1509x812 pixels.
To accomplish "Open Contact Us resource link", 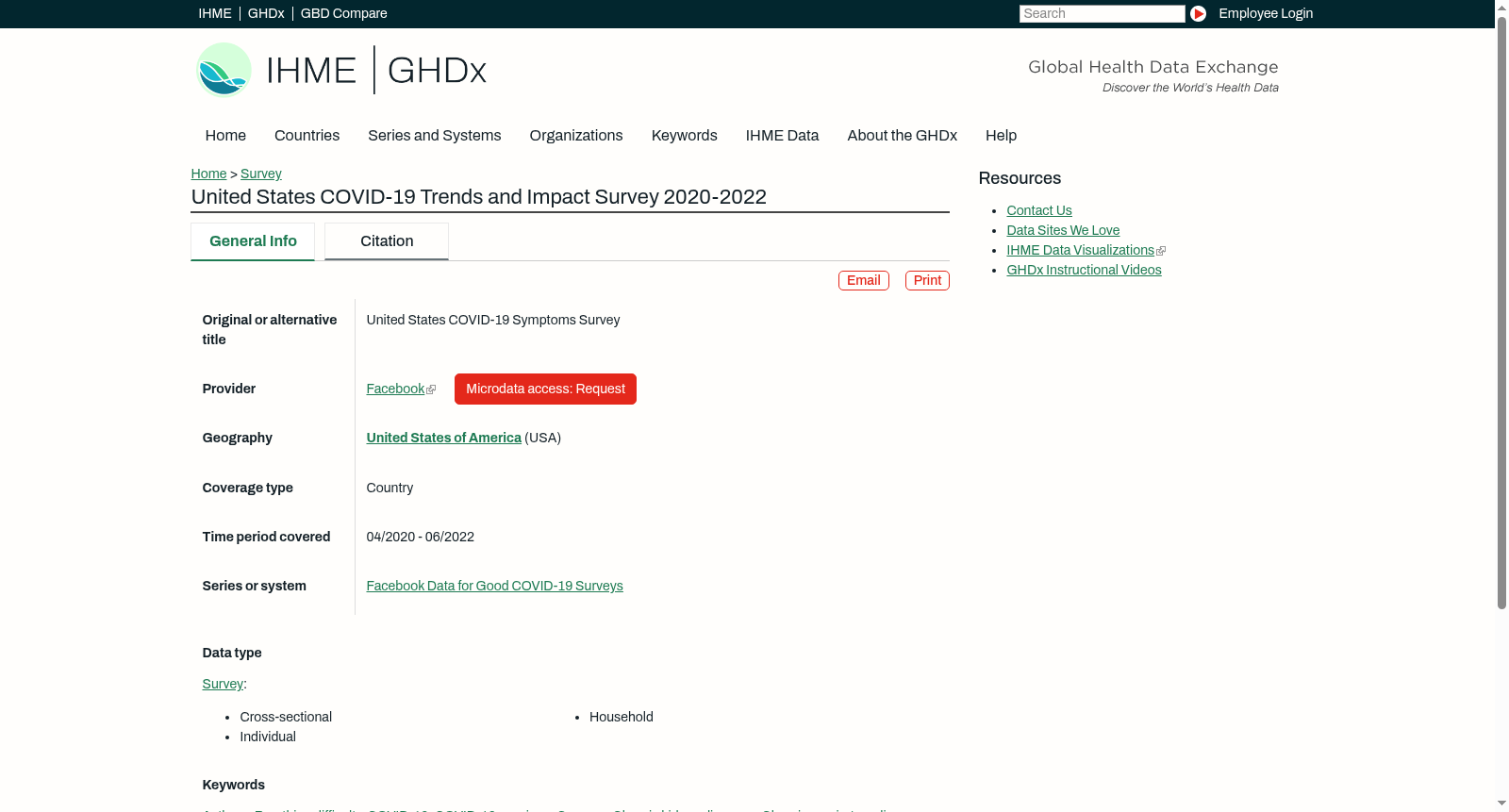I will (x=1038, y=210).
